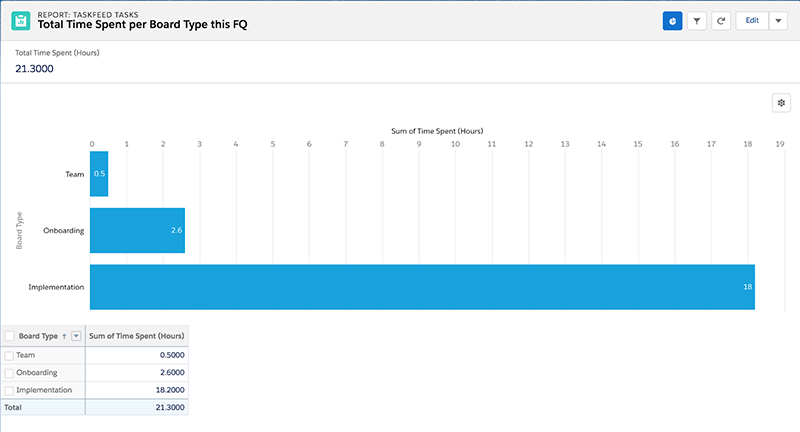Open chart properties gear icon

(x=781, y=103)
